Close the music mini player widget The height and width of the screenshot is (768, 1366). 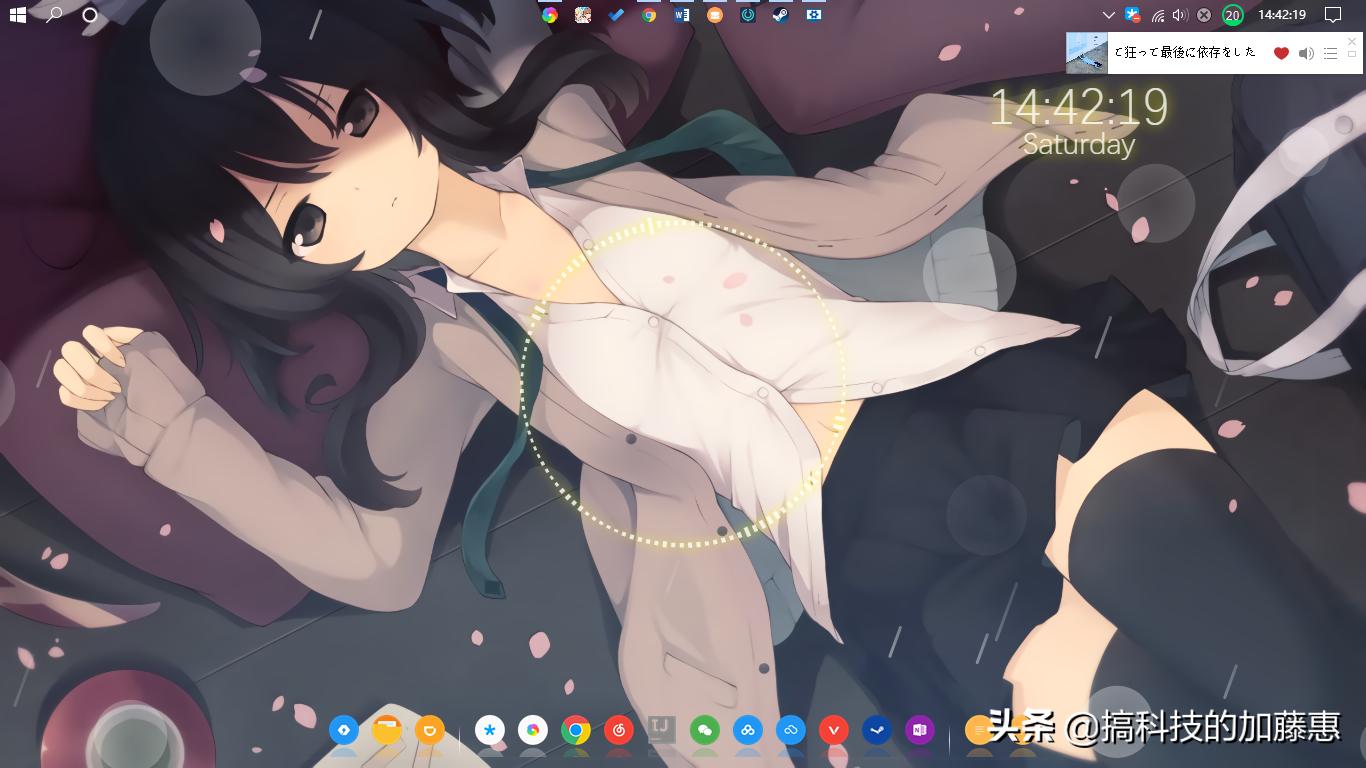pyautogui.click(x=1352, y=41)
